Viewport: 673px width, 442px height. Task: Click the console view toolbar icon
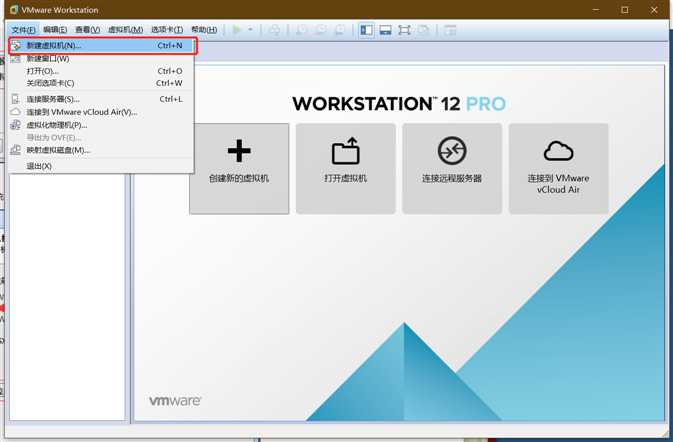point(450,30)
